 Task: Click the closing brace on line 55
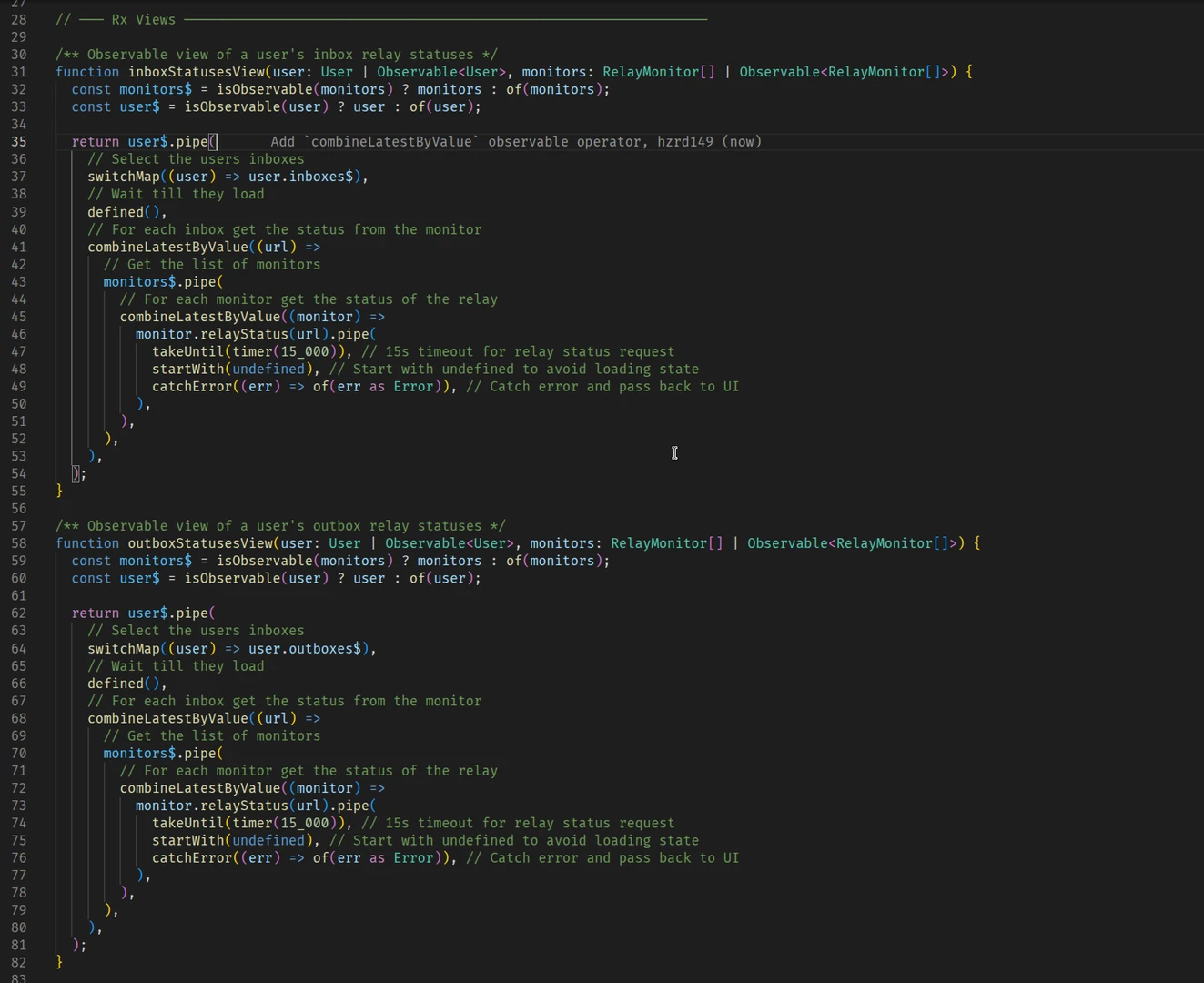[x=59, y=491]
